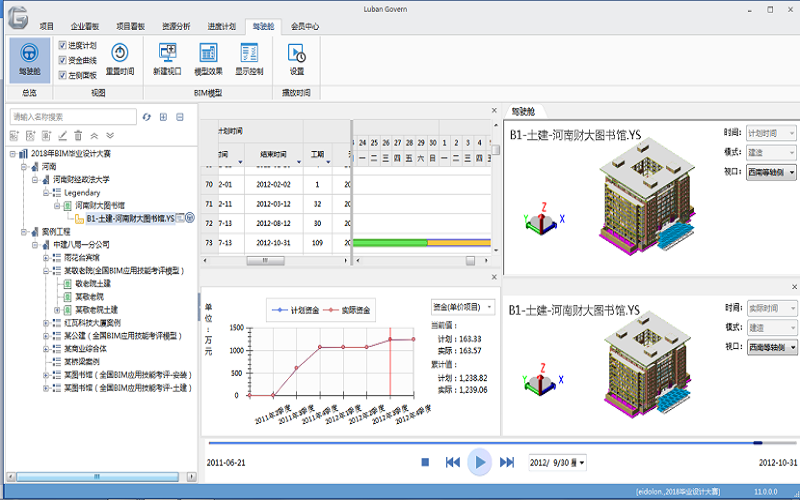Click the move-up double chevron icon
The image size is (800, 500).
click(94, 136)
